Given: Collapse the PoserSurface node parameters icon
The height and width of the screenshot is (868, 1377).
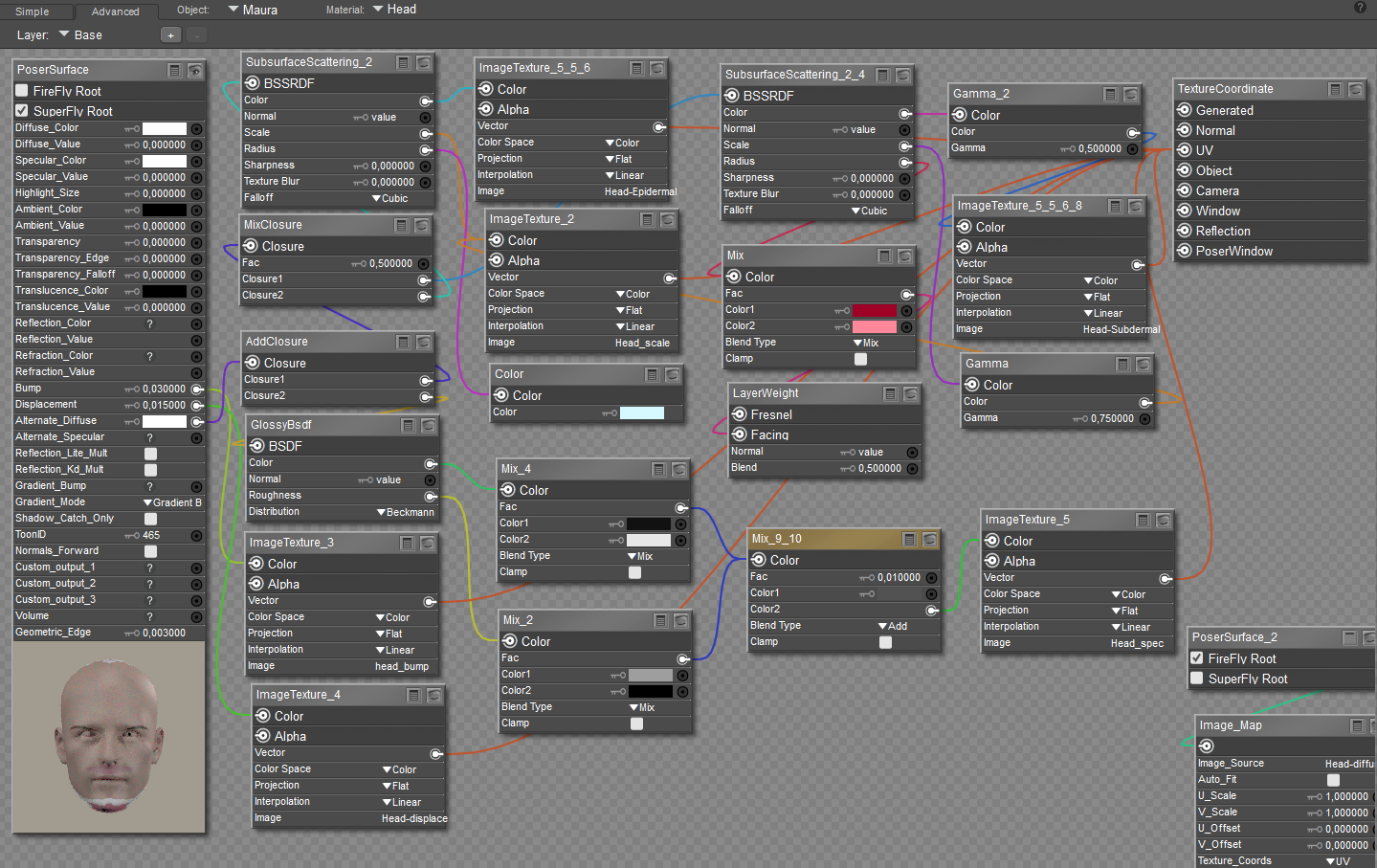Looking at the screenshot, I should click(174, 70).
